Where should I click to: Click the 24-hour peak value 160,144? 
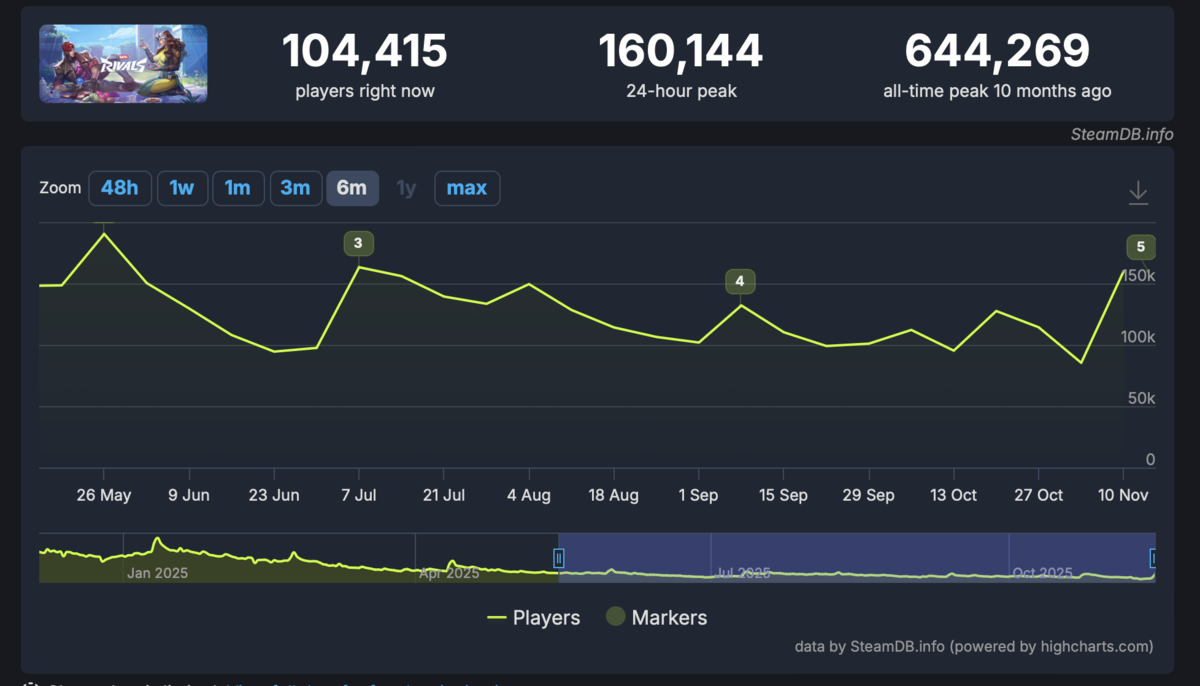point(681,52)
